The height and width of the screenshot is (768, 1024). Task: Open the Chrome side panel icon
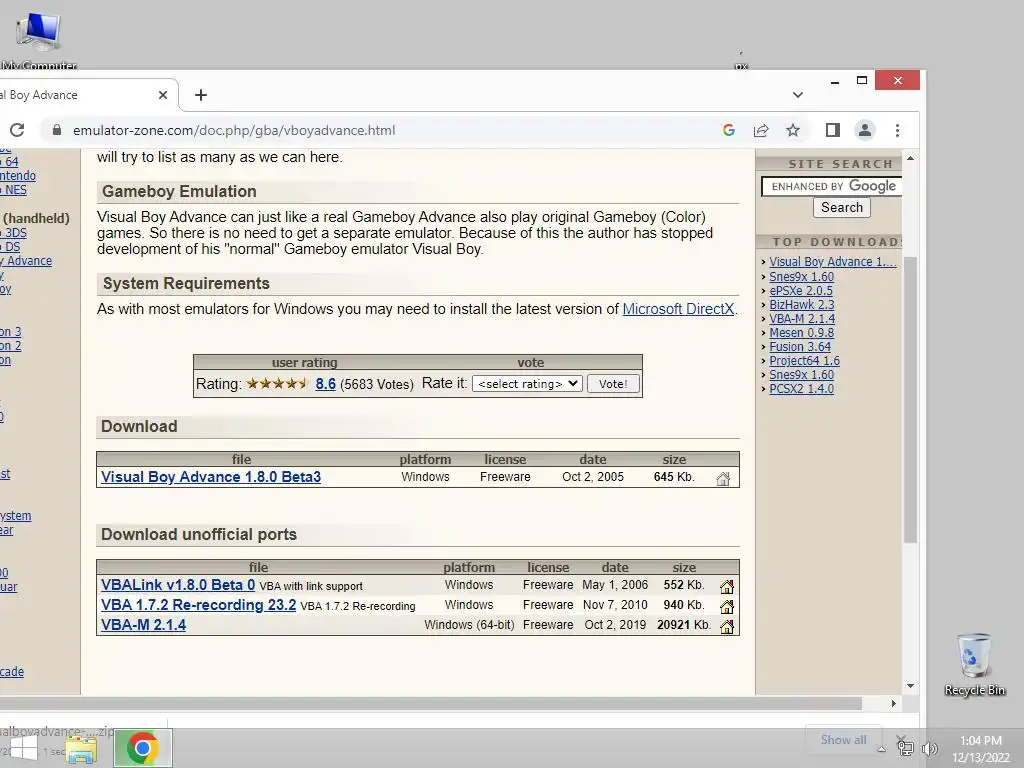[x=833, y=130]
